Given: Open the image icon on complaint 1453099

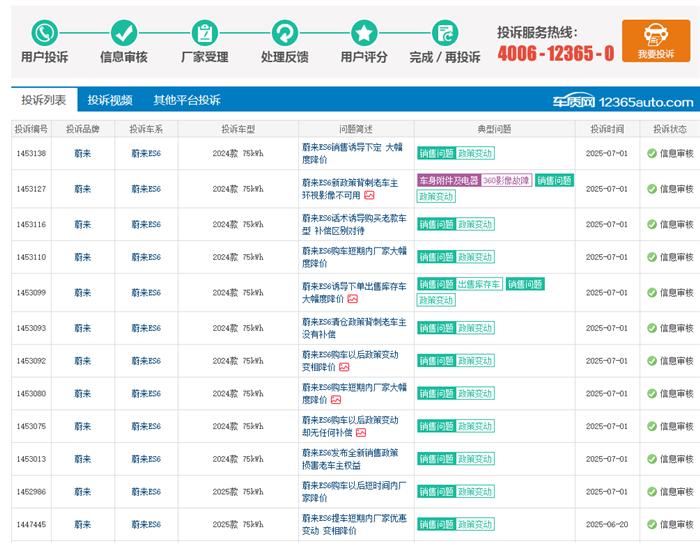Looking at the screenshot, I should tap(353, 299).
